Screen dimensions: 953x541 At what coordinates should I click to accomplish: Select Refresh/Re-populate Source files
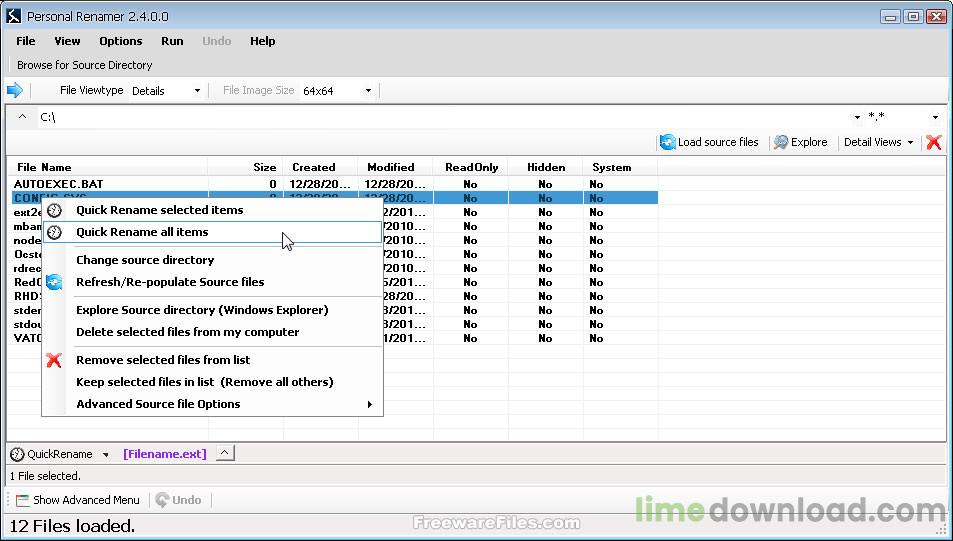[x=213, y=282]
